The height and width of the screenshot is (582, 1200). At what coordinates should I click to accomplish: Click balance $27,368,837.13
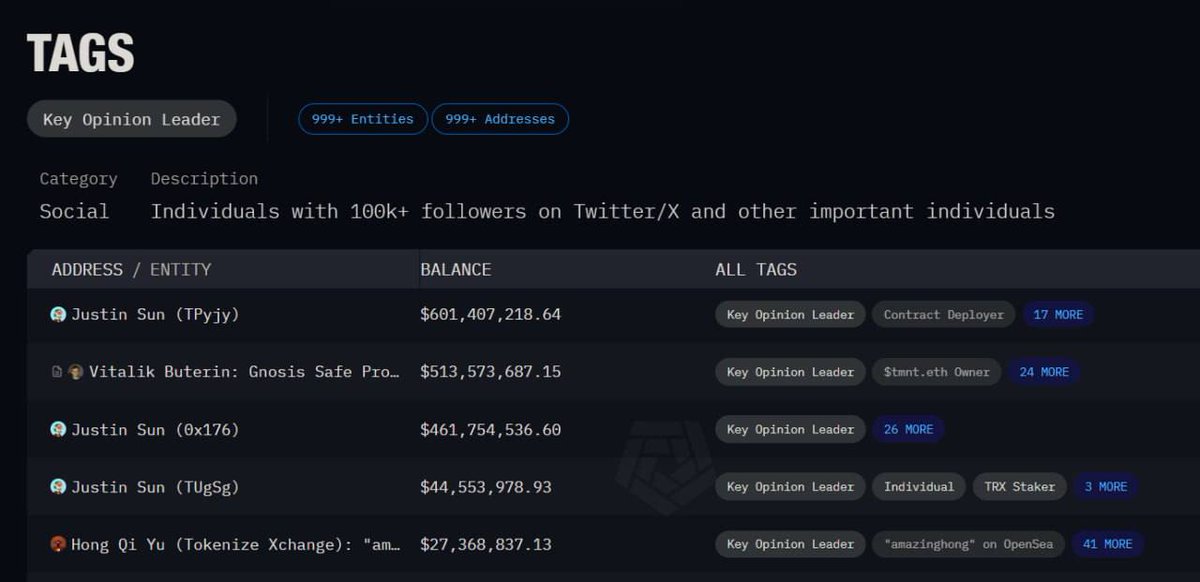click(x=486, y=544)
